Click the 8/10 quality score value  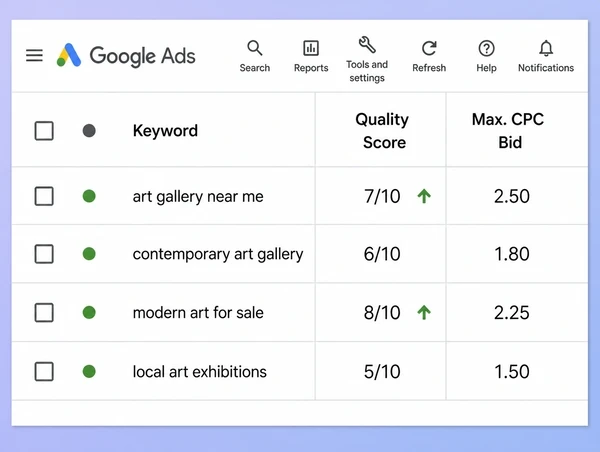click(x=382, y=313)
